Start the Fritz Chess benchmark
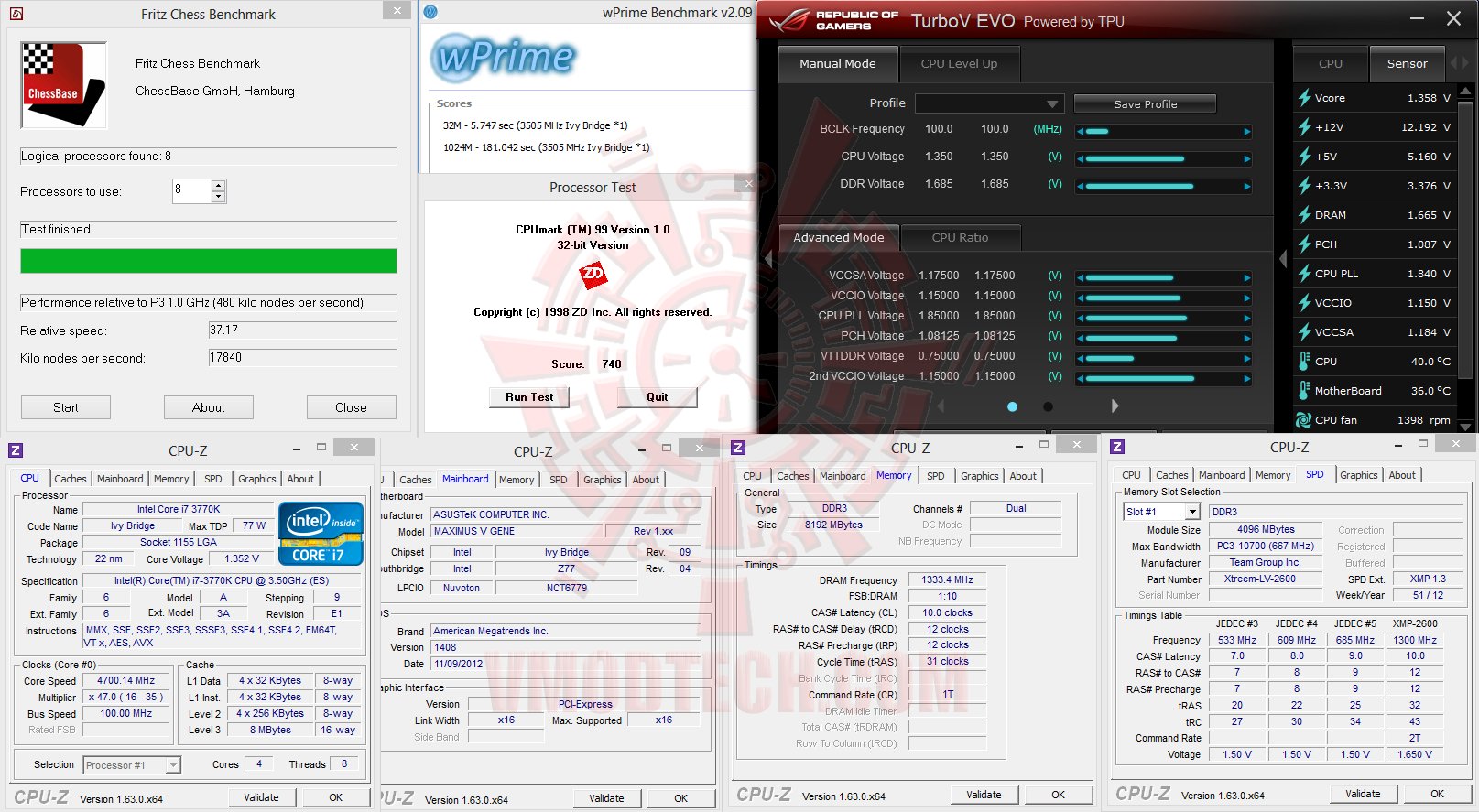This screenshot has height=812, width=1479. [66, 407]
